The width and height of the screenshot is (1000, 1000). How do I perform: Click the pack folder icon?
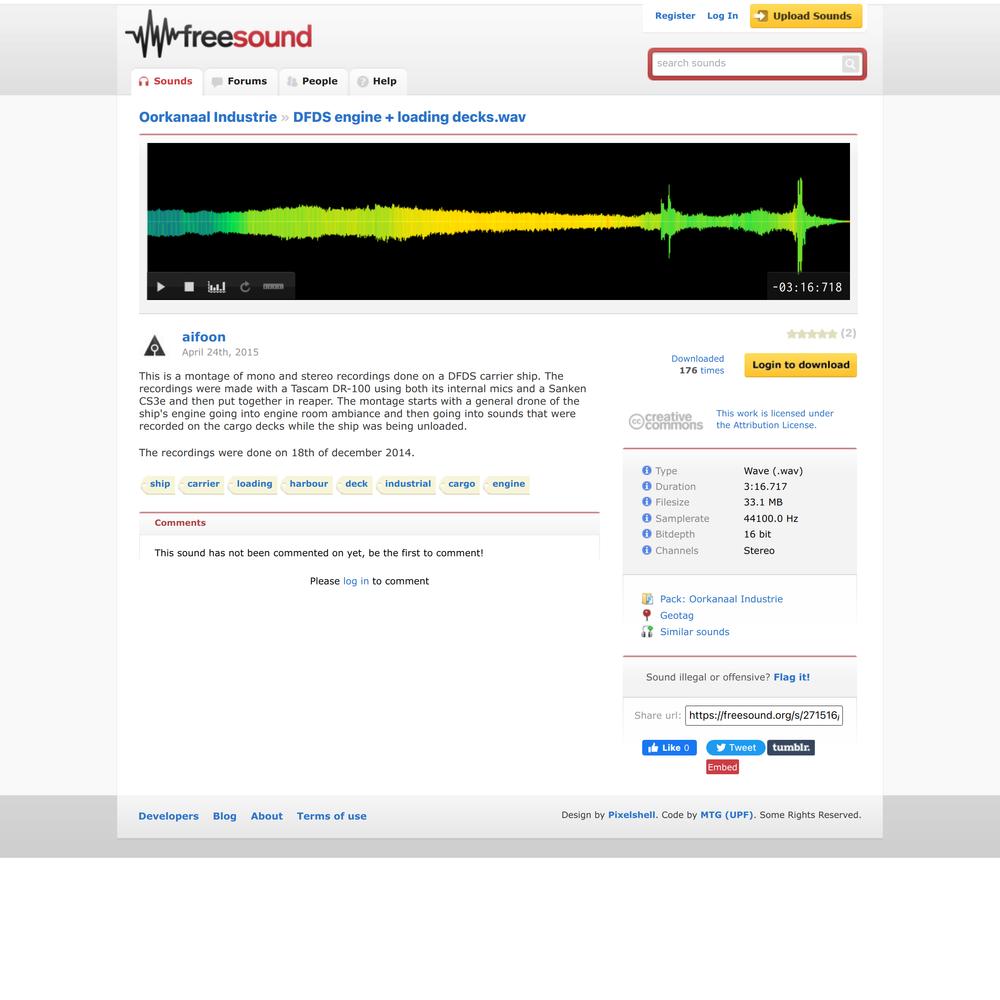(x=647, y=599)
